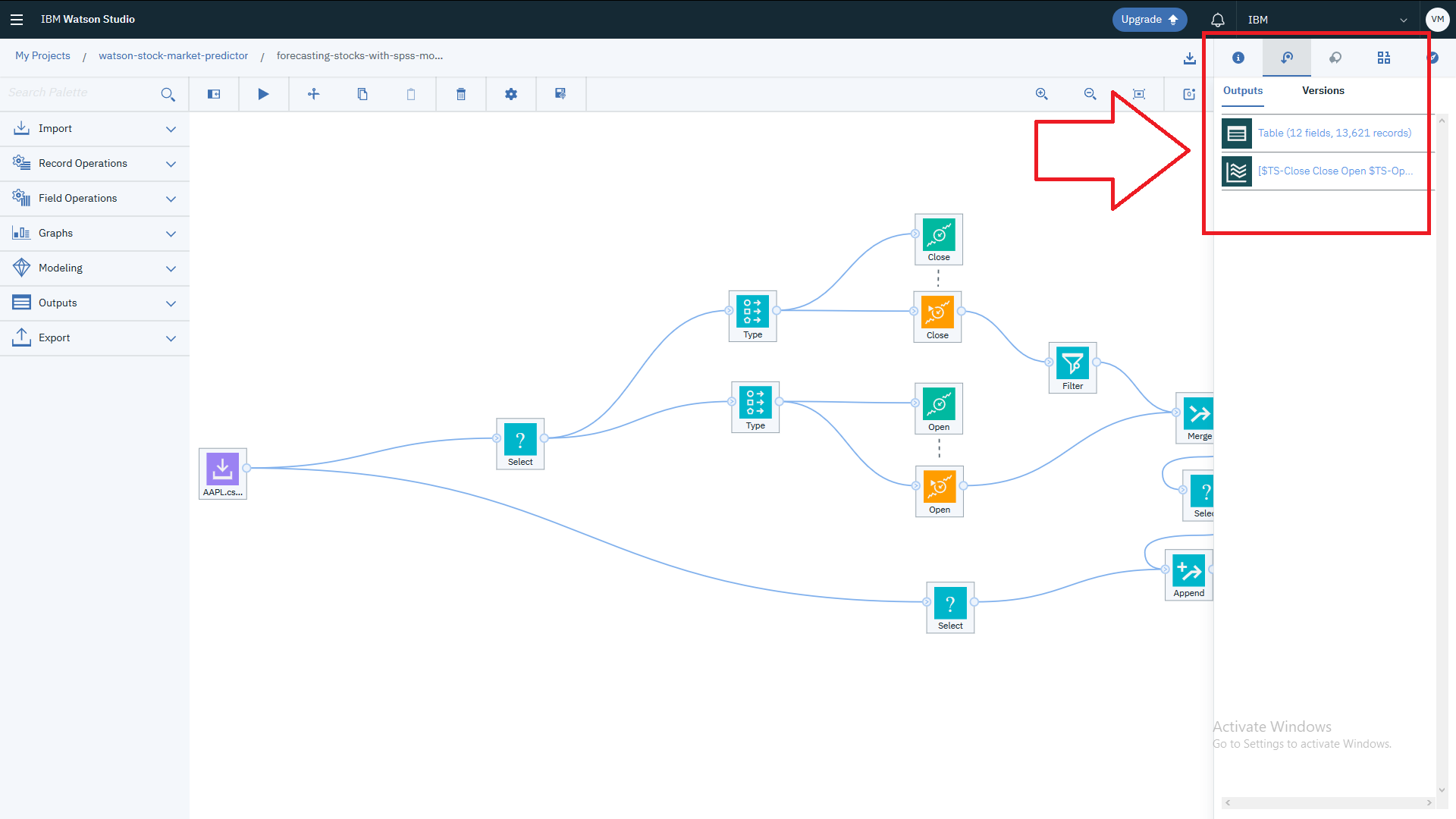Open the Table 12 fields output link
This screenshot has width=1456, height=819.
tap(1334, 133)
